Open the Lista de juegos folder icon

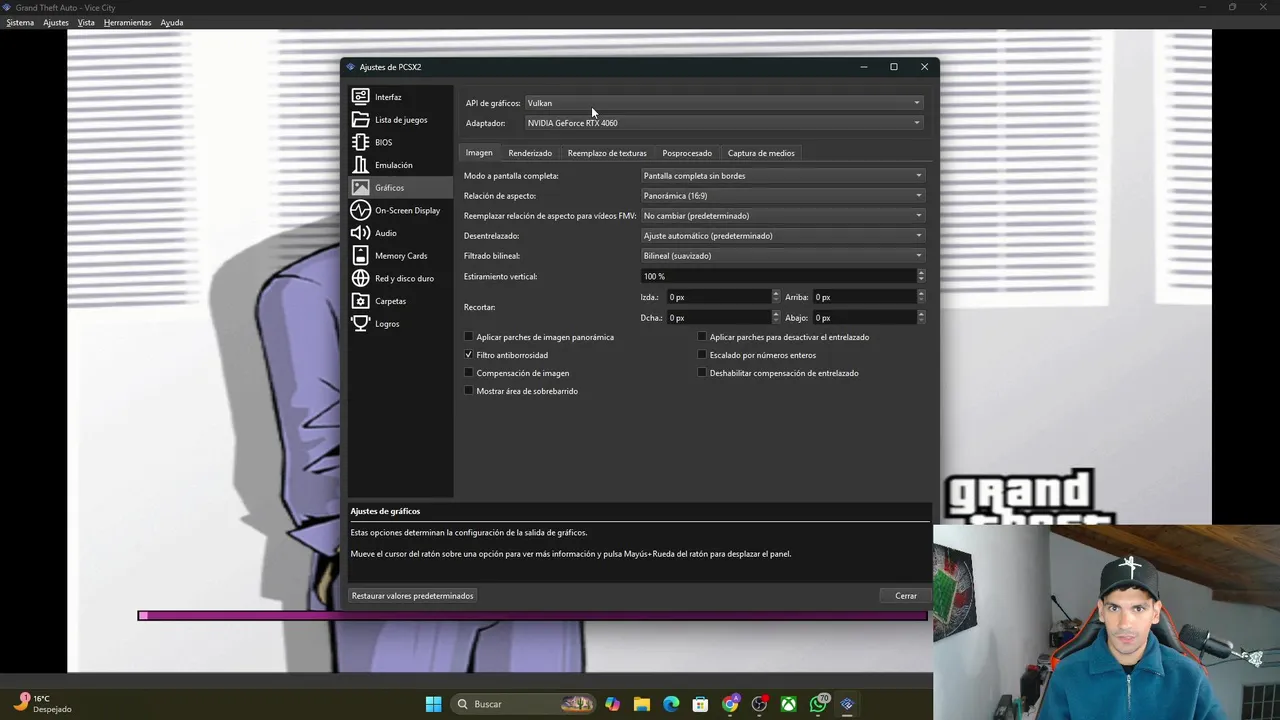pyautogui.click(x=360, y=120)
